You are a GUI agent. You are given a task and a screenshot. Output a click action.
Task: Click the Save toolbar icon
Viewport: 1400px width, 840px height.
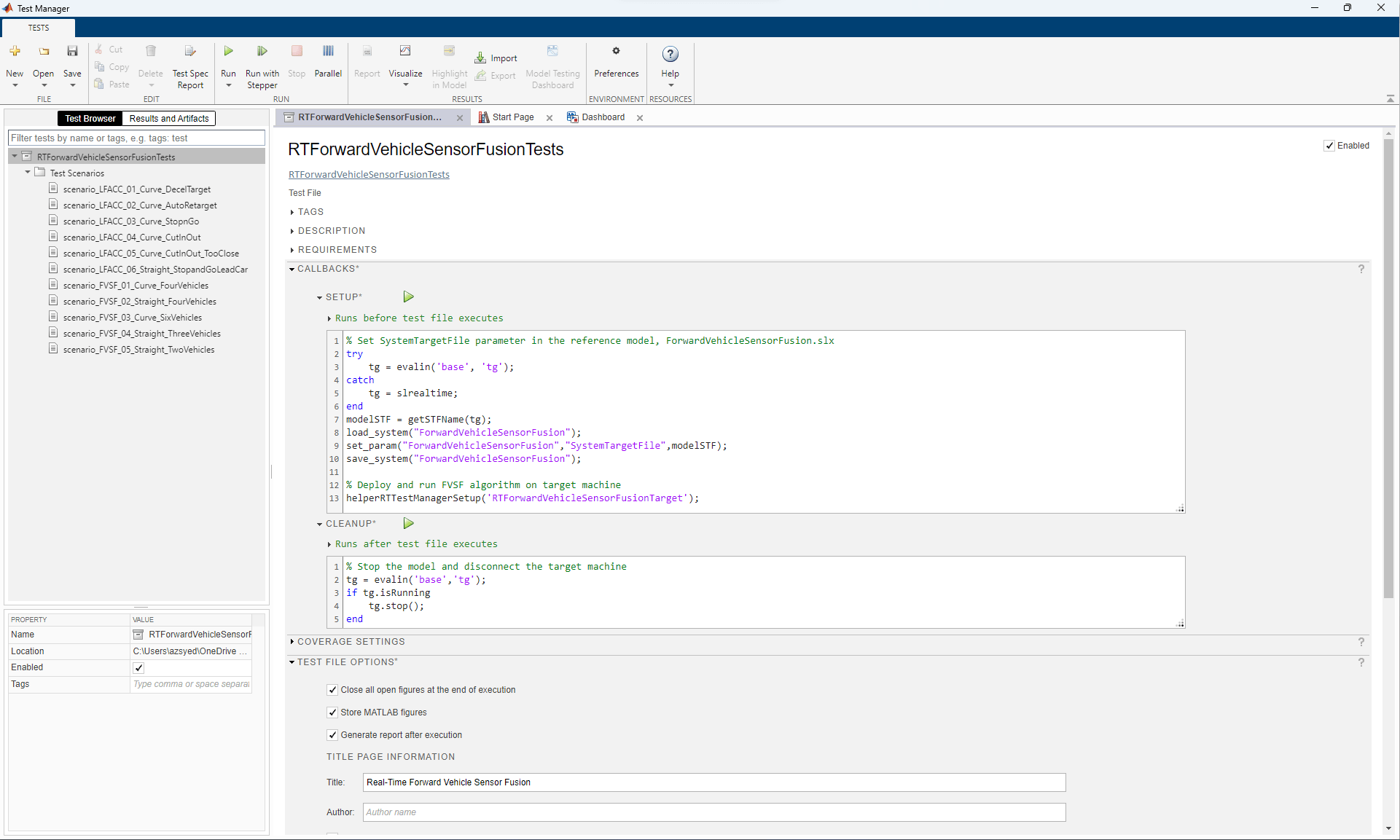(x=72, y=52)
